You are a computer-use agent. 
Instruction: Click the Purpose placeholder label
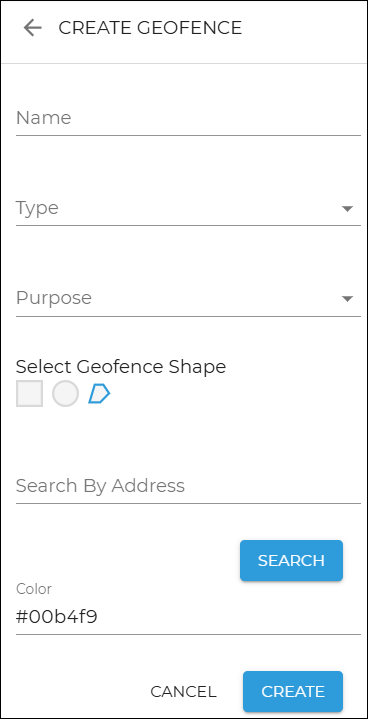(x=54, y=298)
